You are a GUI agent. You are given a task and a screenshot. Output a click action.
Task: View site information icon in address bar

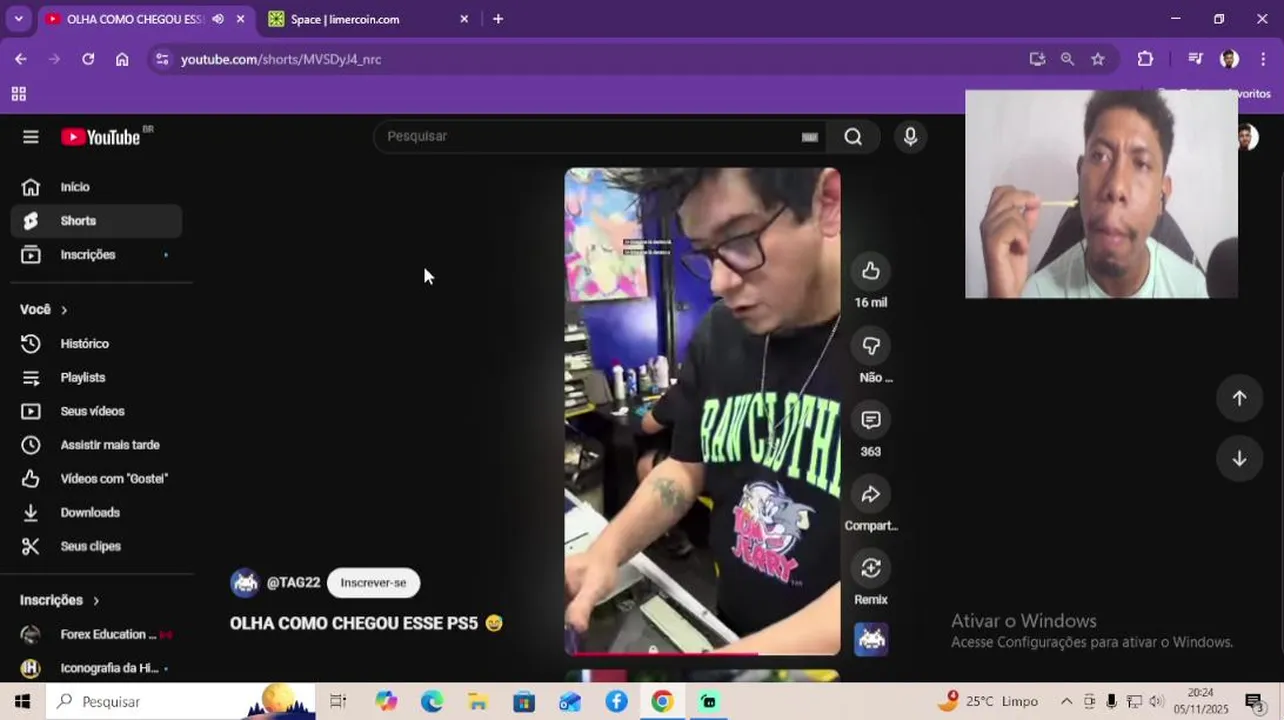pos(163,59)
